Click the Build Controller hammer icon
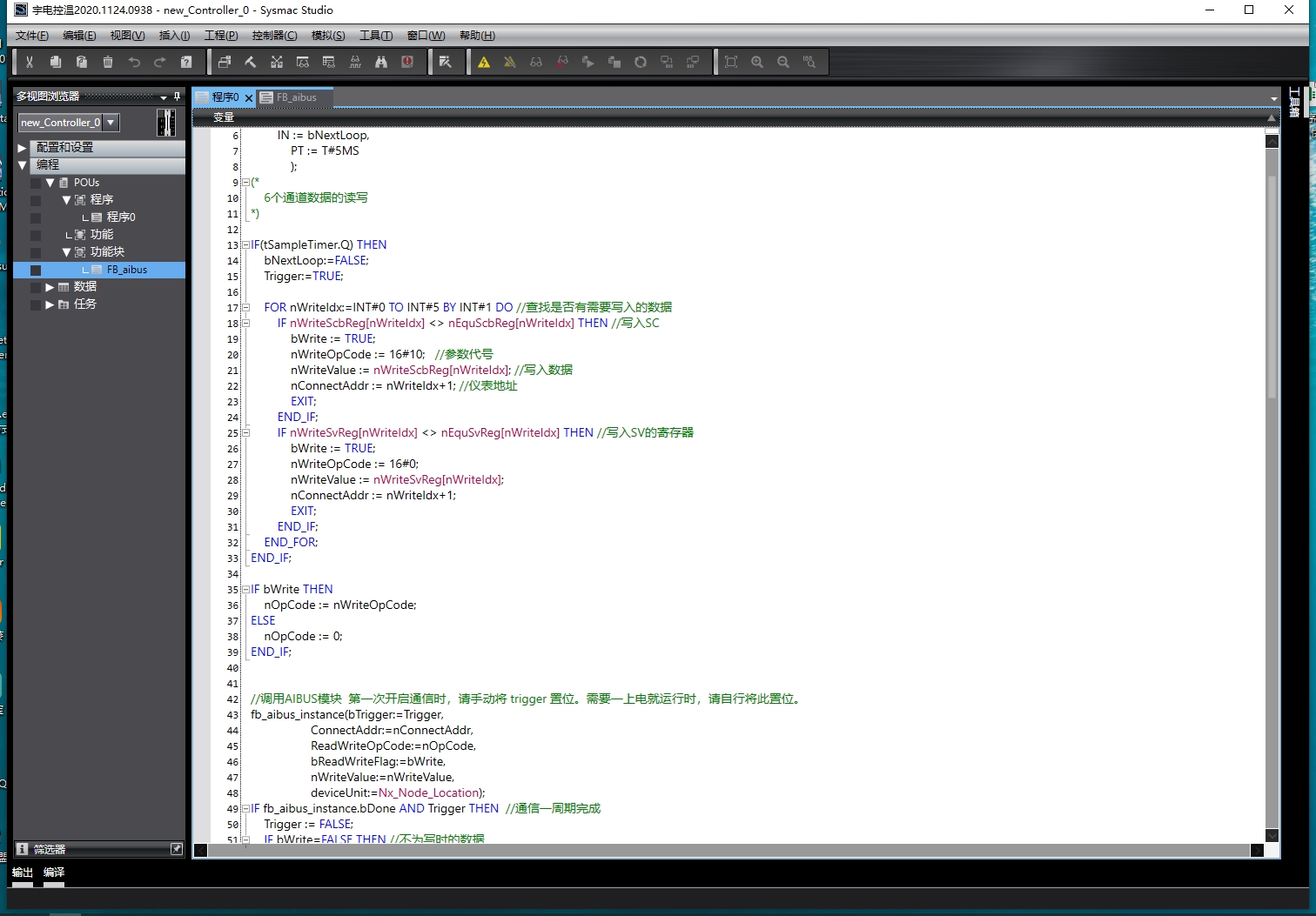The width and height of the screenshot is (1316, 916). click(x=251, y=62)
